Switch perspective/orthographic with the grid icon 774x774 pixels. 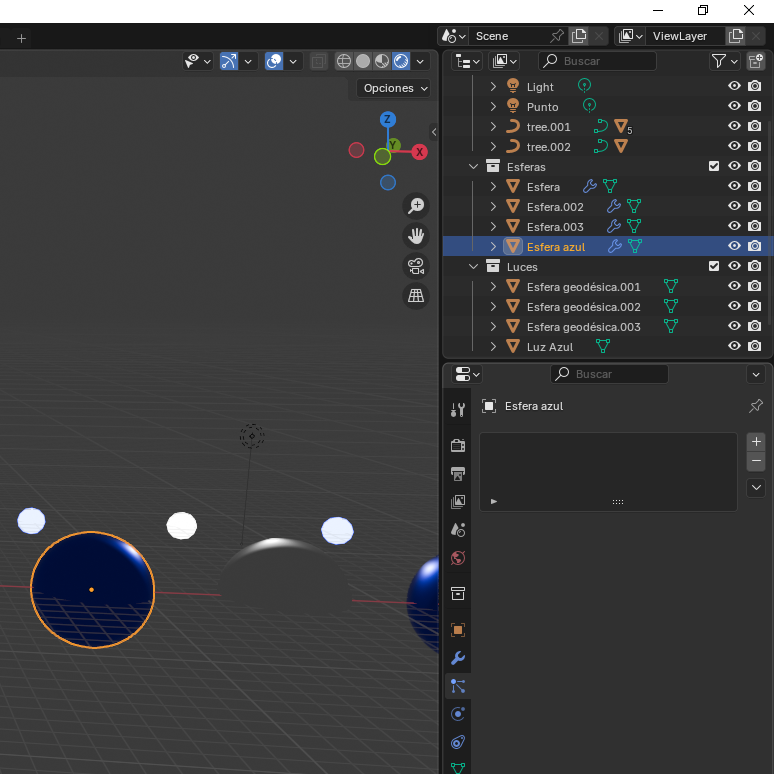(416, 296)
